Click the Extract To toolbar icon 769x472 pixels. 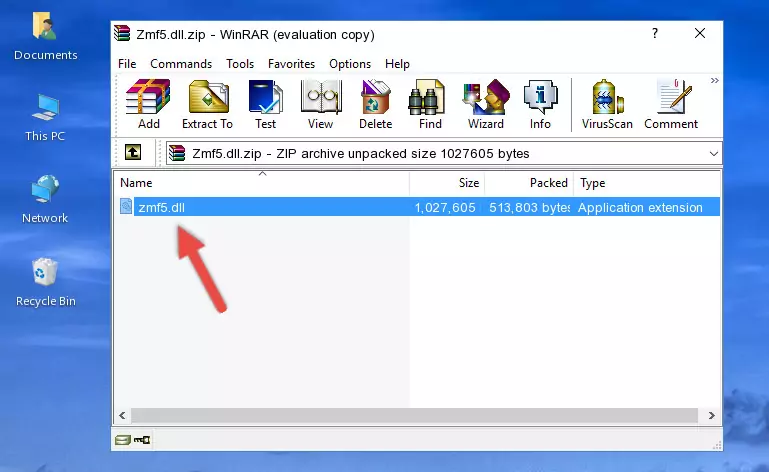coord(207,104)
